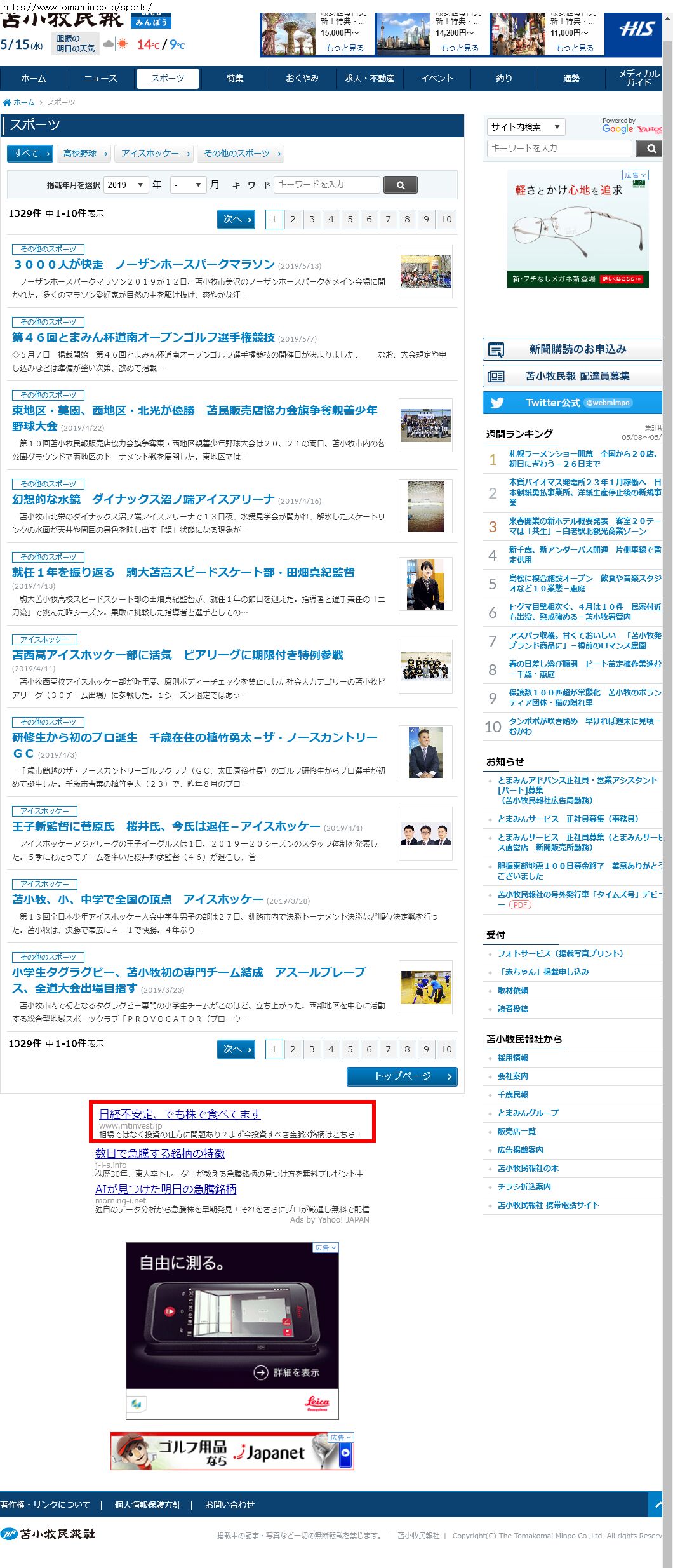Viewport: 673px width, 1568px height.
Task: Click the keyword search magnifier button
Action: (400, 185)
